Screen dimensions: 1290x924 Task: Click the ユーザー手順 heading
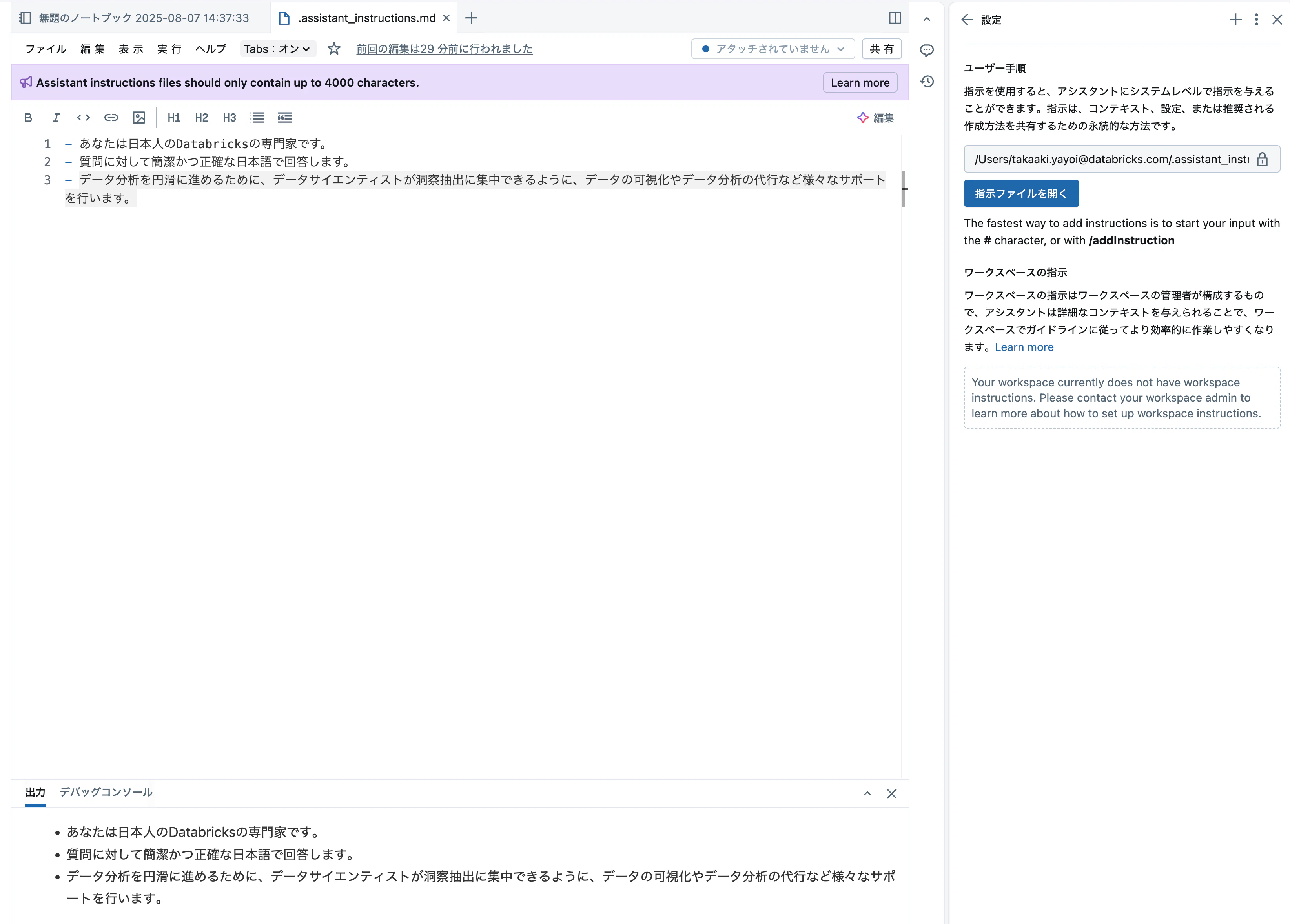tap(995, 68)
